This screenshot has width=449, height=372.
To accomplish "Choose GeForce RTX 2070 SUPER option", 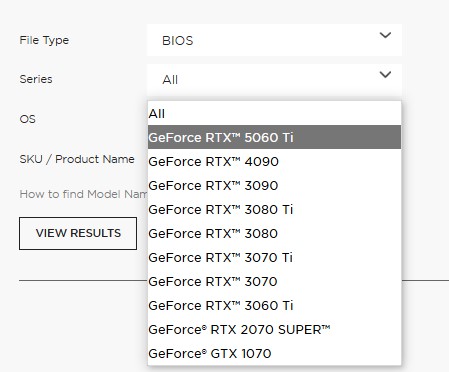I will 274,330.
